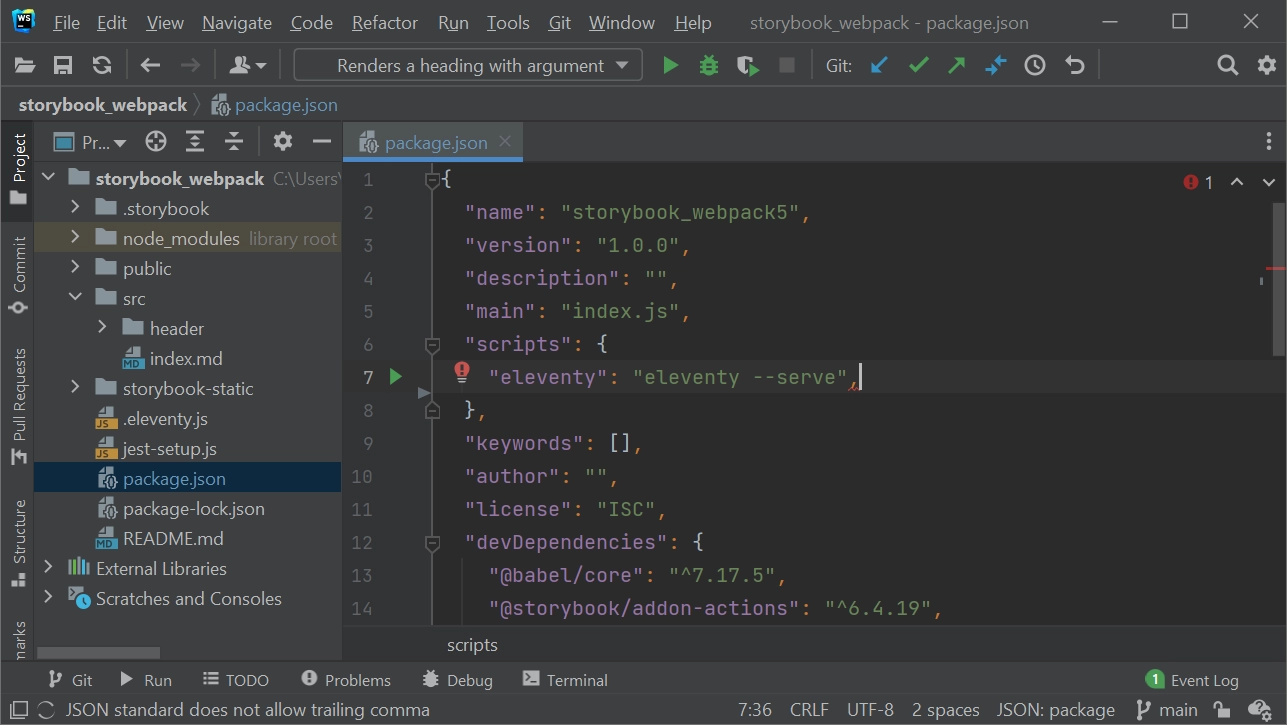Screen dimensions: 1287x725
Task: Reload all files from disk icon
Action: [101, 66]
